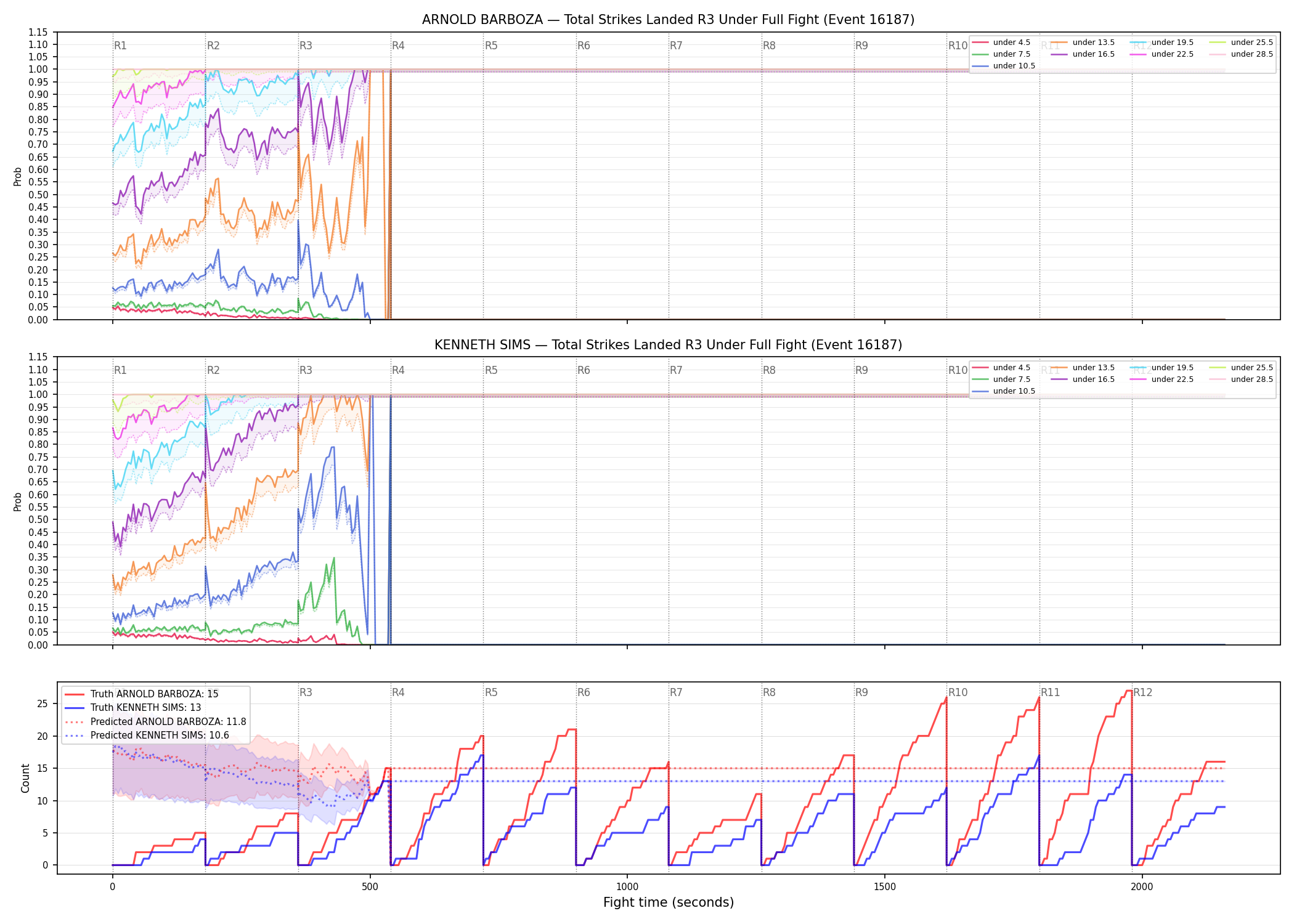Click the 500 tick label on the time axis

click(x=370, y=887)
